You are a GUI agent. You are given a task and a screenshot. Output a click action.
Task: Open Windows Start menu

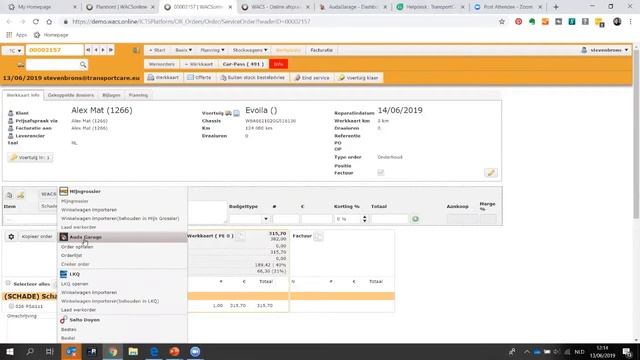(10, 351)
